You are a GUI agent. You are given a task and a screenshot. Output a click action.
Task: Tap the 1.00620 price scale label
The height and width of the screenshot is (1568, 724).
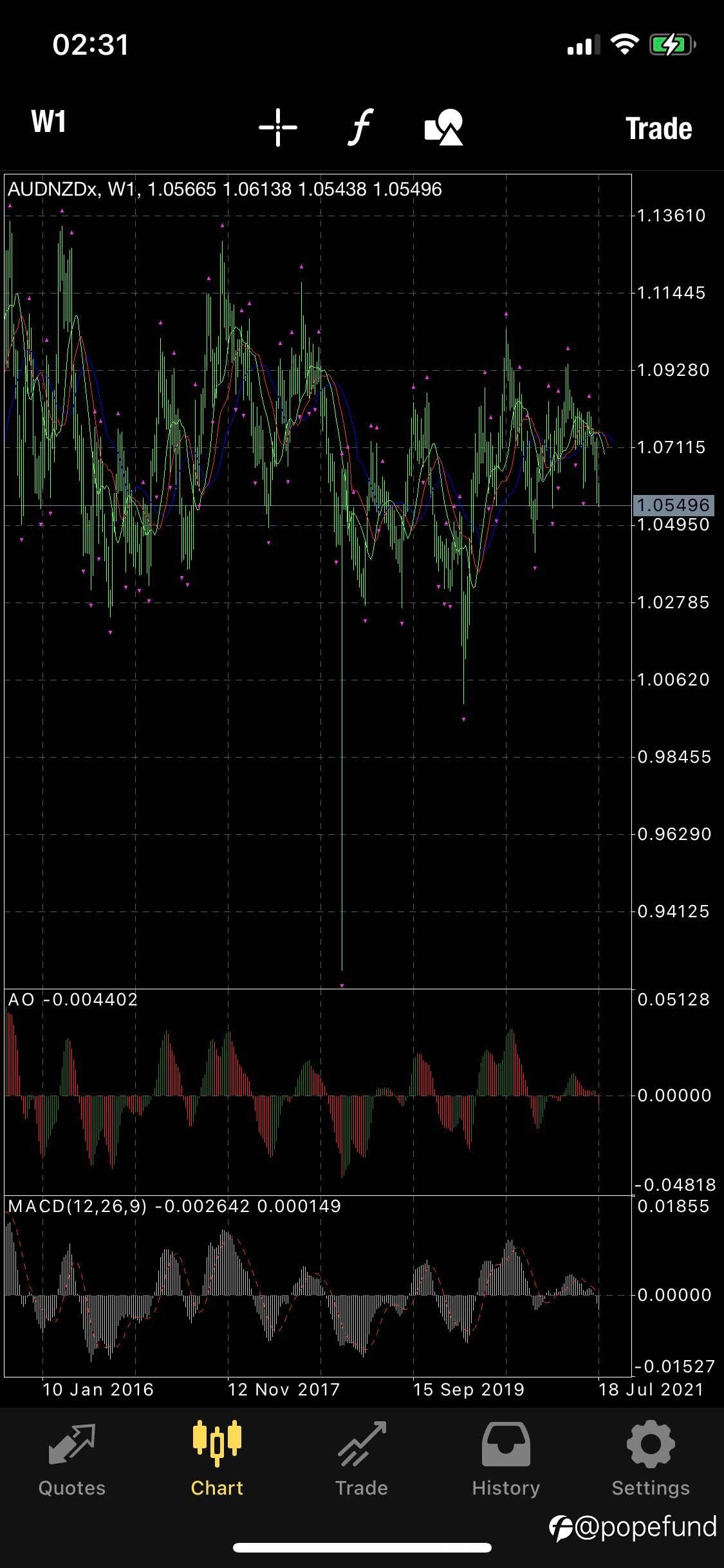point(673,680)
